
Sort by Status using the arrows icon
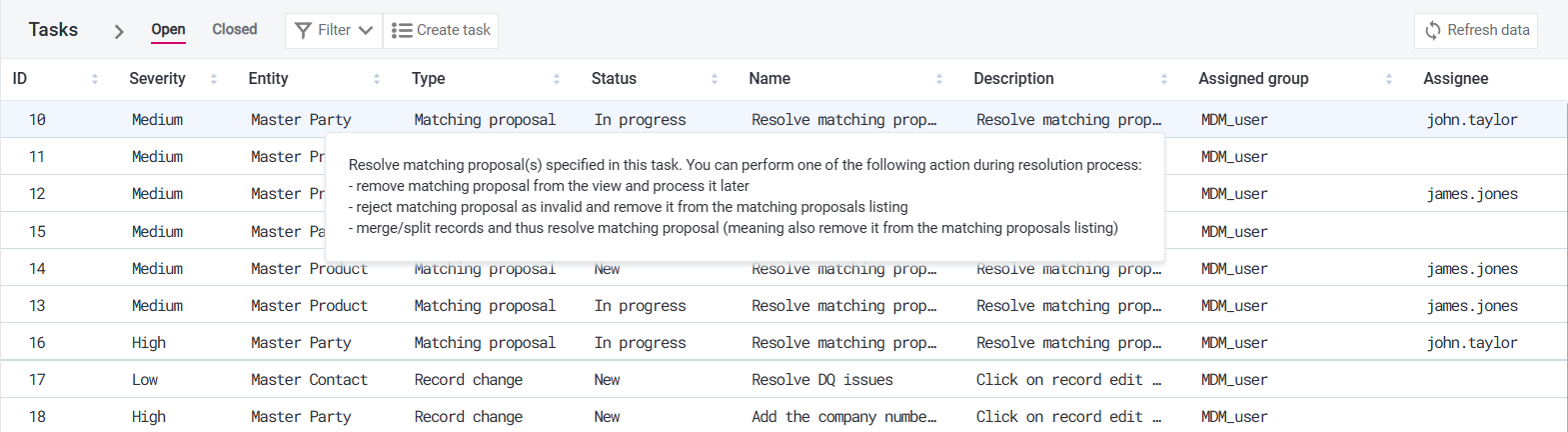point(715,79)
